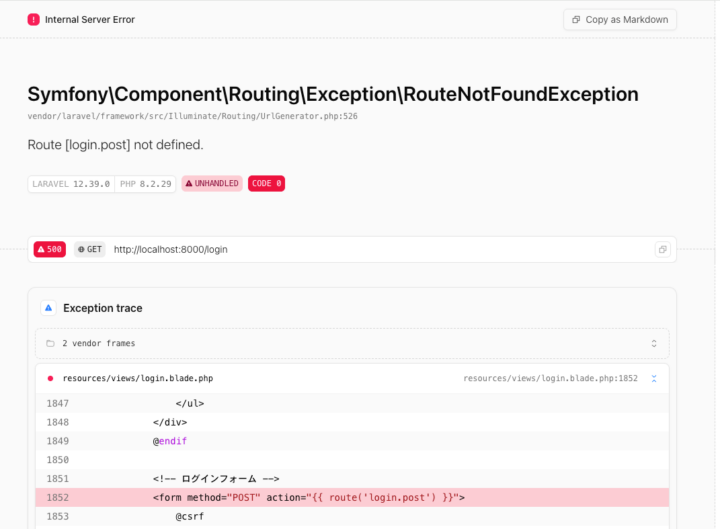Select the PHP 8.2.29 version badge
The height and width of the screenshot is (529, 720).
(147, 184)
